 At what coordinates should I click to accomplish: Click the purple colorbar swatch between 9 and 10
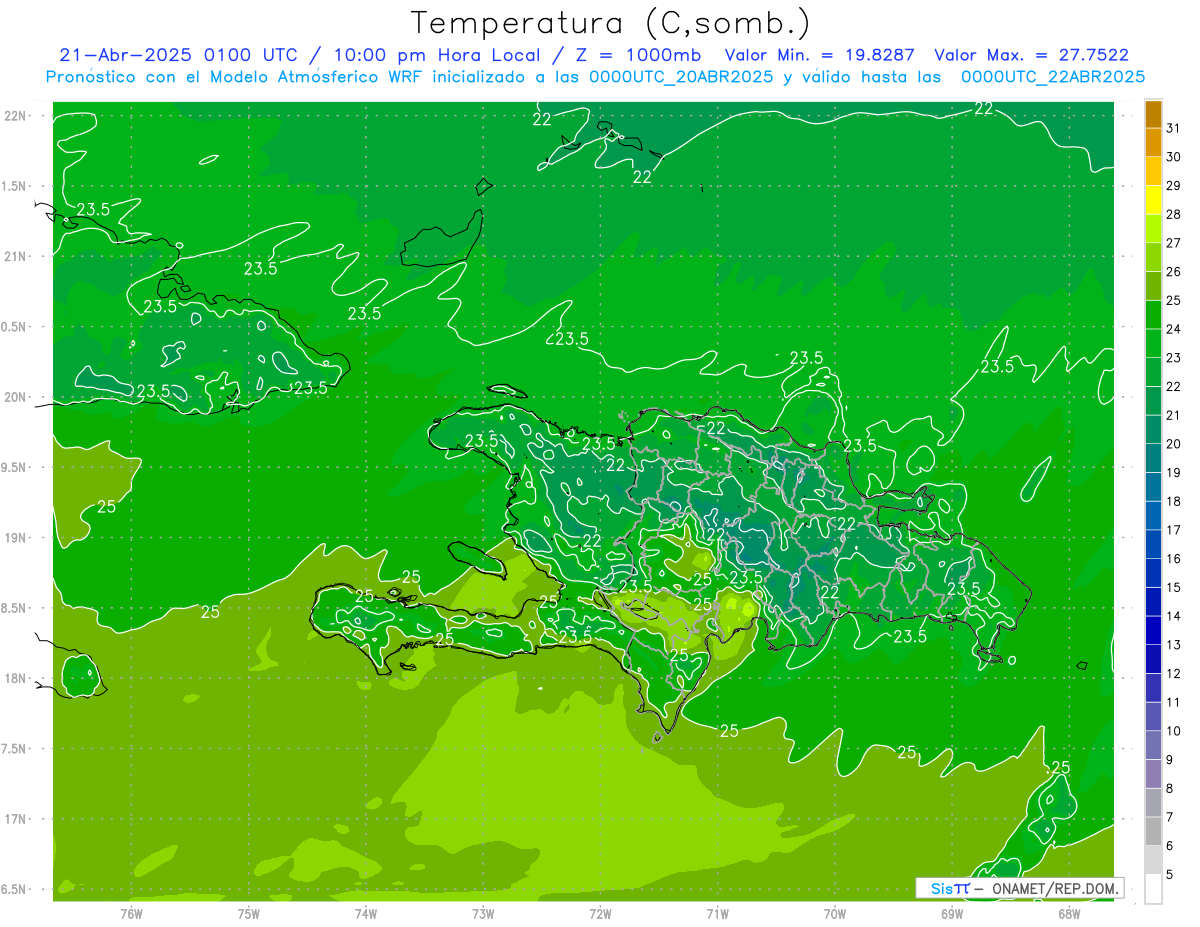(x=1153, y=745)
